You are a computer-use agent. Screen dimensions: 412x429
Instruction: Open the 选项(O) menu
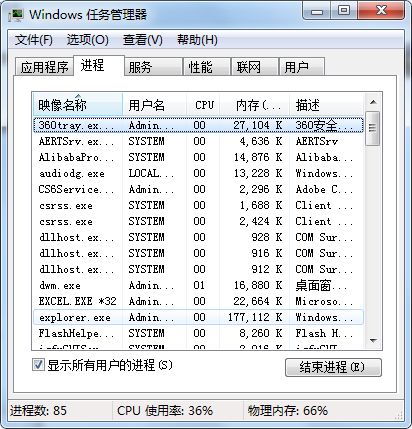pos(88,40)
